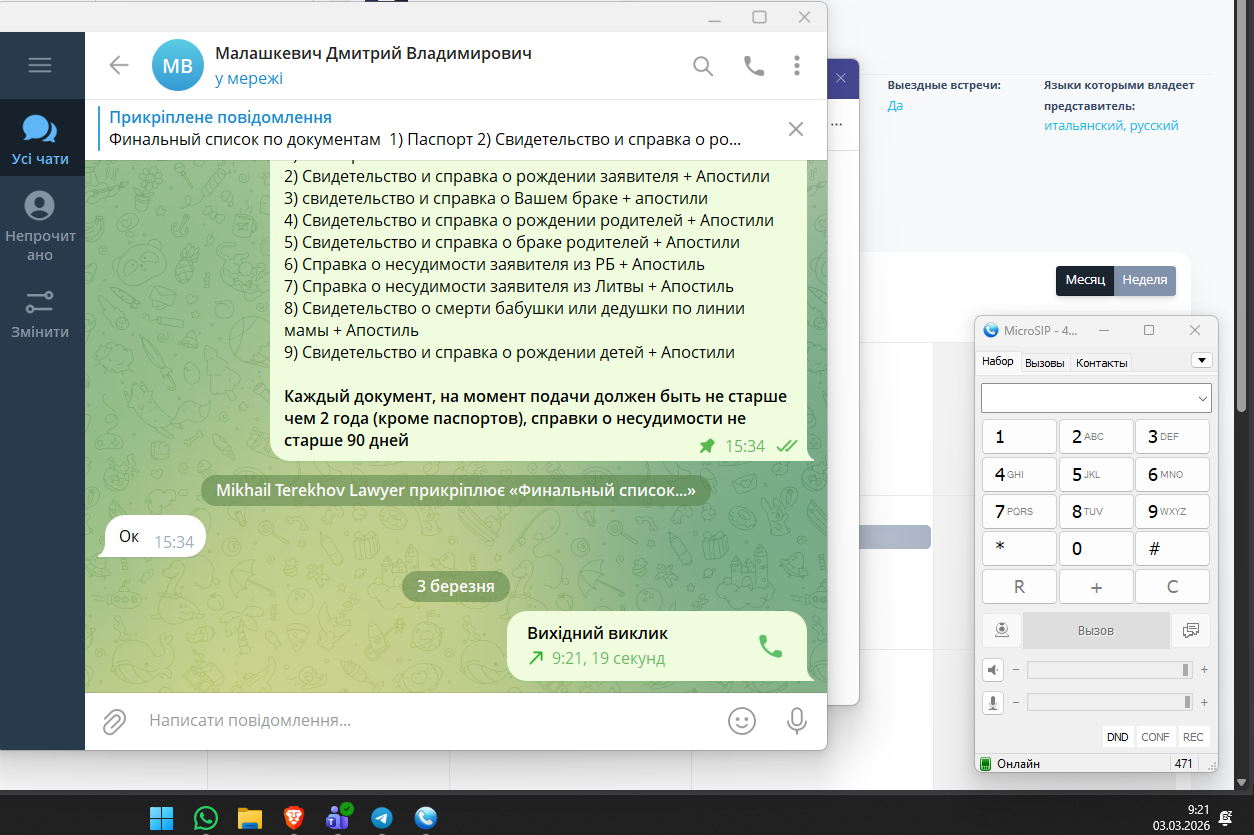This screenshot has height=835, width=1254.
Task: Open WhatsApp from the taskbar
Action: click(x=206, y=818)
